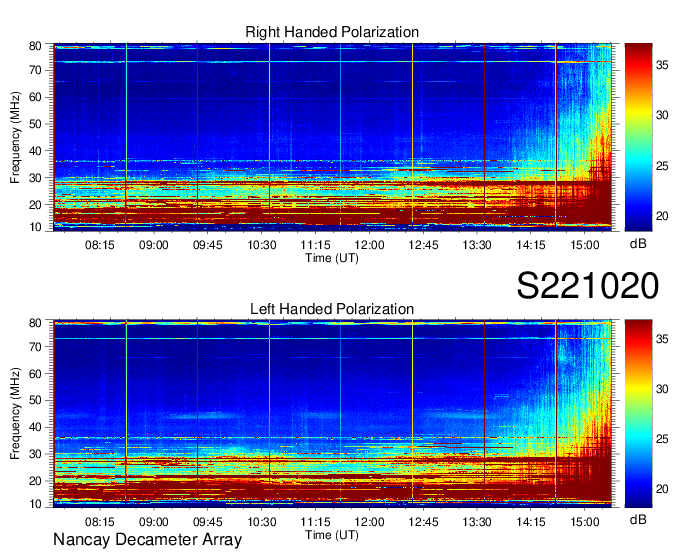The image size is (680, 552).
Task: Click "Time (UT)" label under Left Handed plot
Action: click(x=332, y=535)
